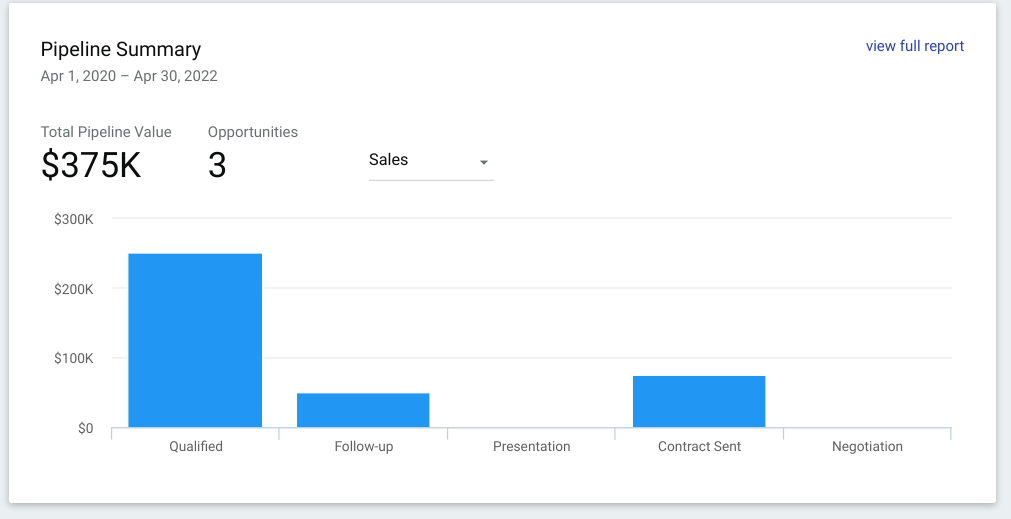Click the Follow-up axis label
The width and height of the screenshot is (1011, 519).
(x=364, y=446)
